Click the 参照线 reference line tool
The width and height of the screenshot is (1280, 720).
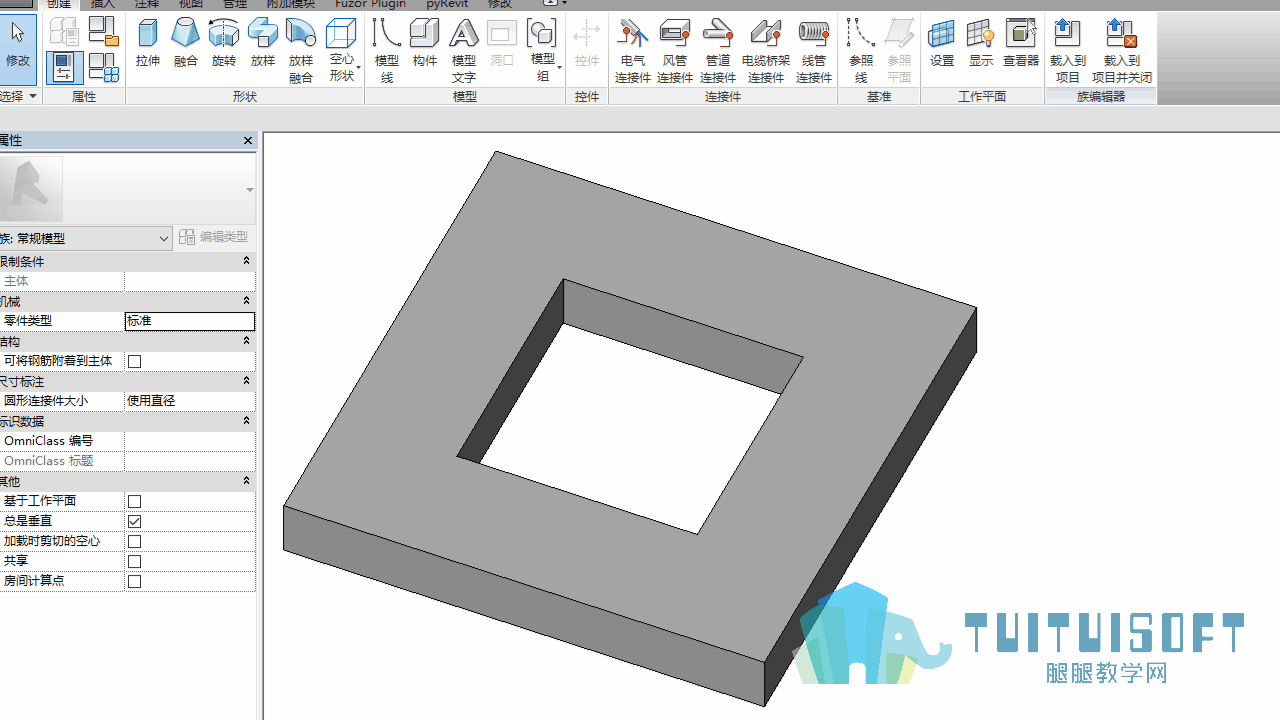tap(861, 51)
